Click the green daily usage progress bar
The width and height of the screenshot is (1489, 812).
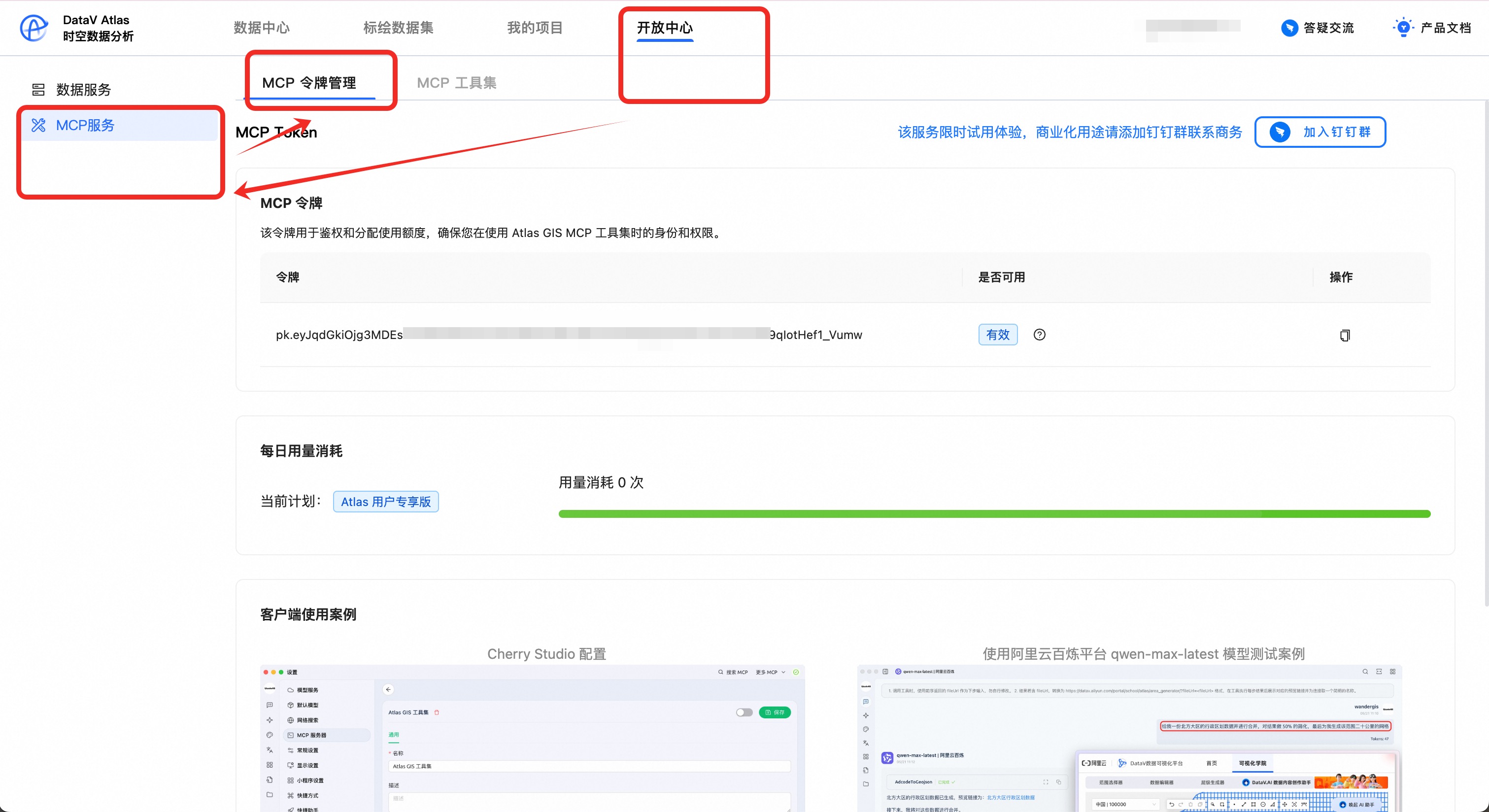point(994,514)
